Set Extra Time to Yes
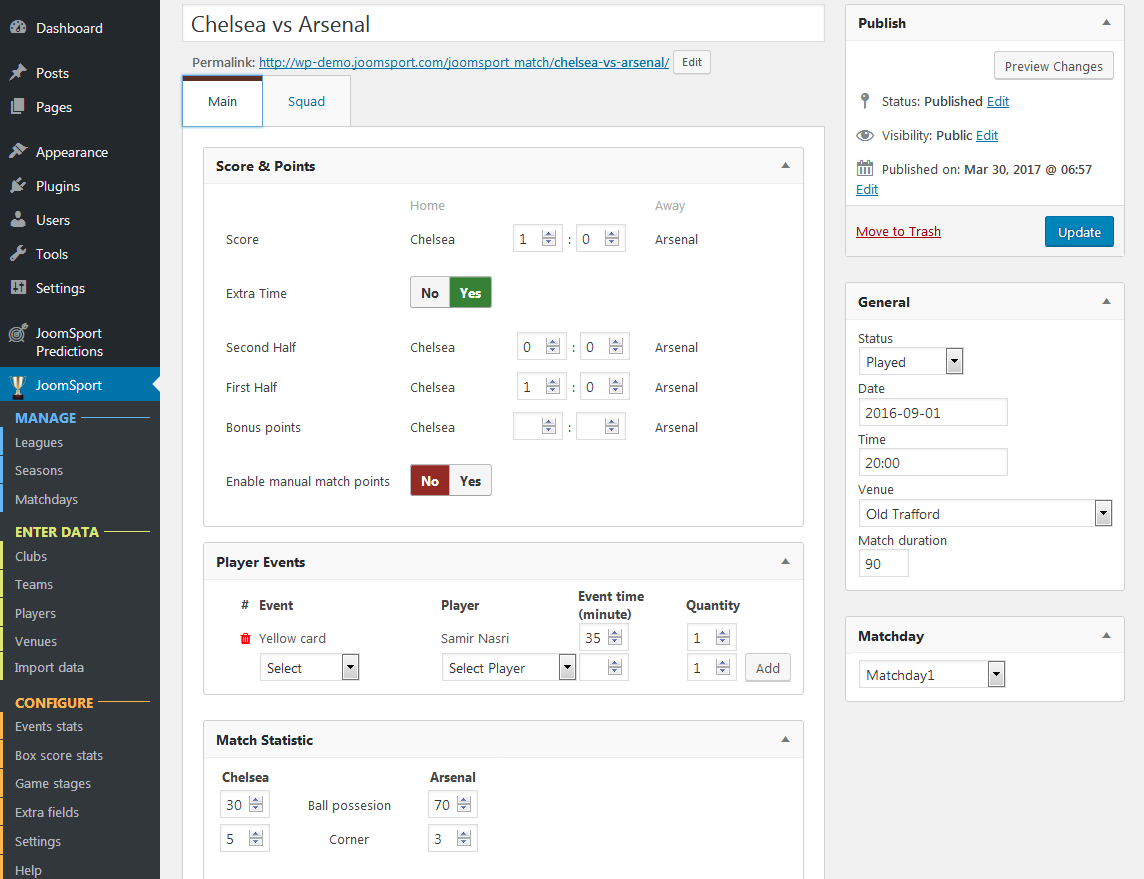This screenshot has height=879, width=1144. pos(471,293)
